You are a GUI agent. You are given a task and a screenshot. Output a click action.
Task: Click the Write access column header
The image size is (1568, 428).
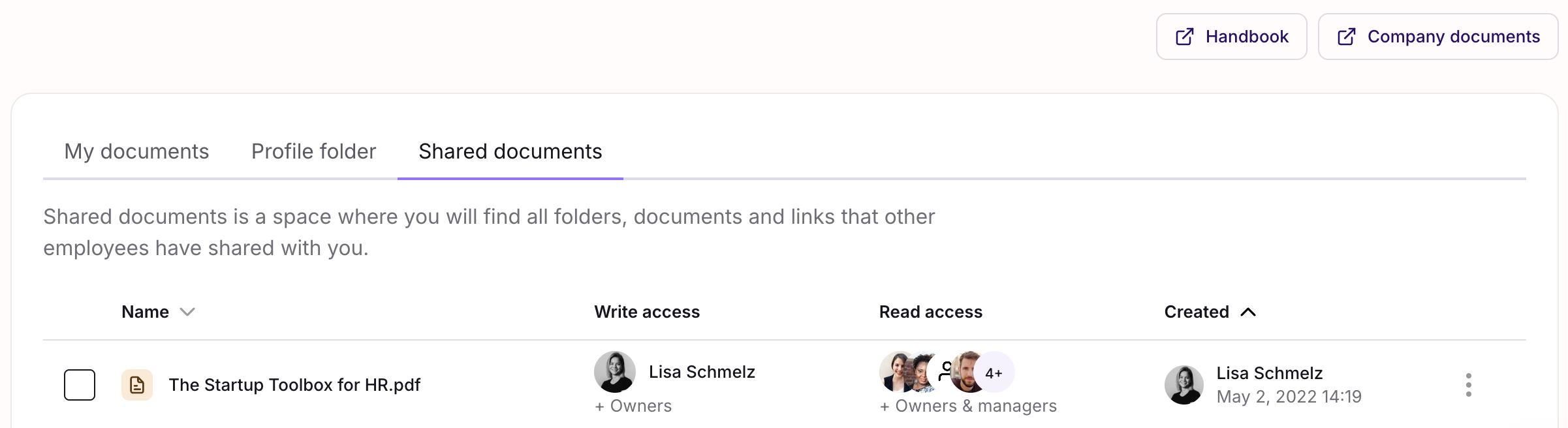646,312
